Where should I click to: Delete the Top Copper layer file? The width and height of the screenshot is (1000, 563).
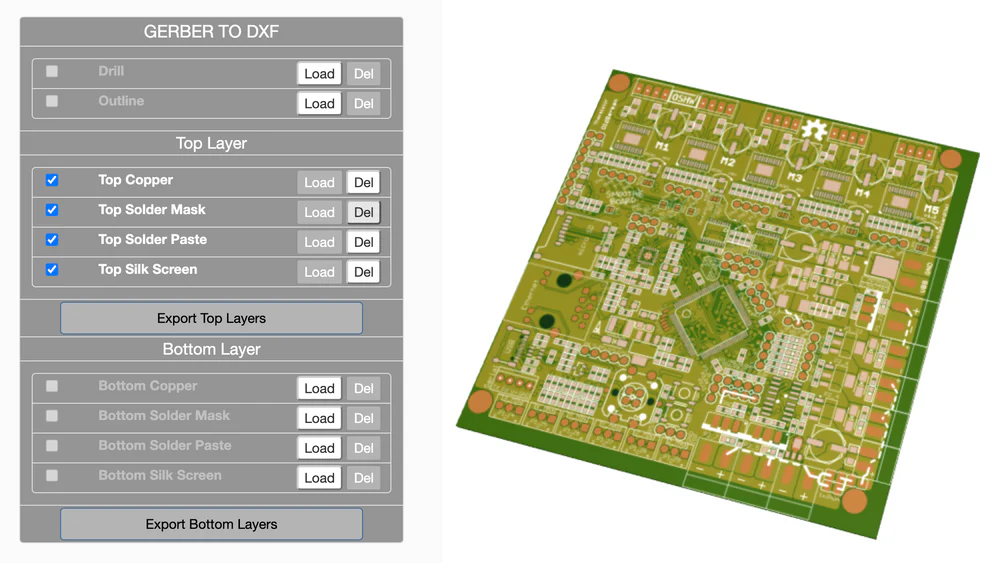pos(364,182)
